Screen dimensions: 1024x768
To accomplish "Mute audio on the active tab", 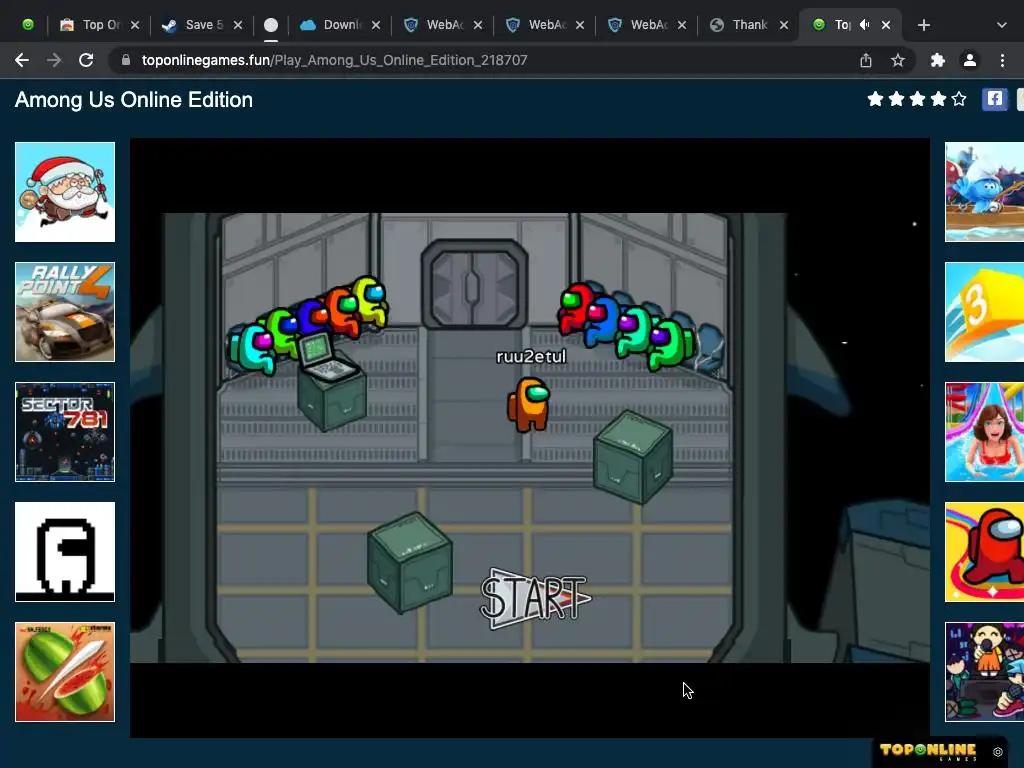I will pos(865,25).
